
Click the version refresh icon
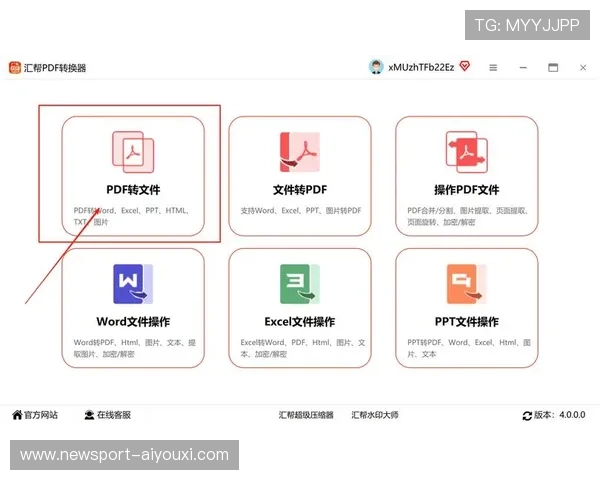(x=527, y=416)
